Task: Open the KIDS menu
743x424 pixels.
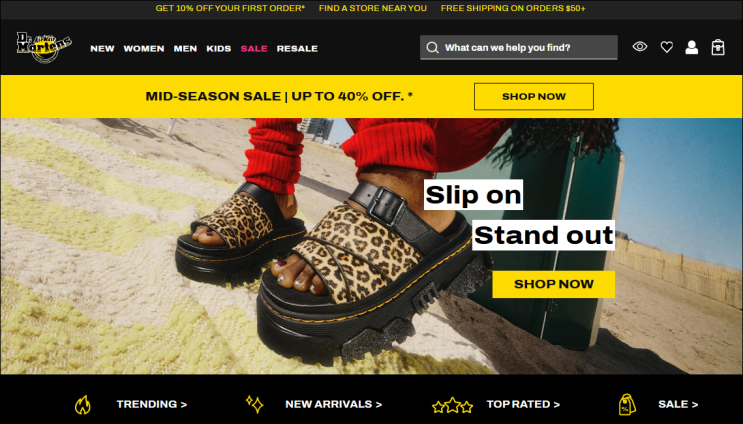Action: 218,48
